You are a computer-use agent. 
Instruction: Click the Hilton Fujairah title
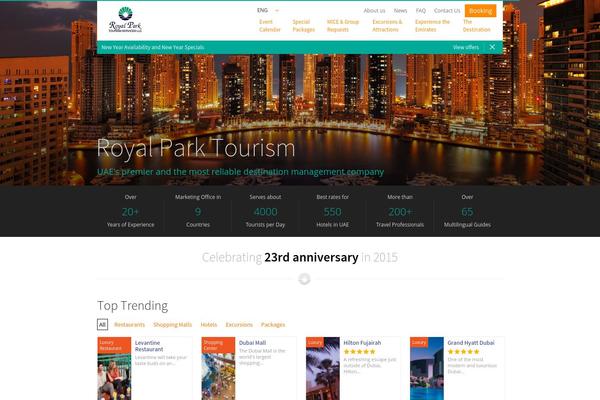(x=362, y=343)
